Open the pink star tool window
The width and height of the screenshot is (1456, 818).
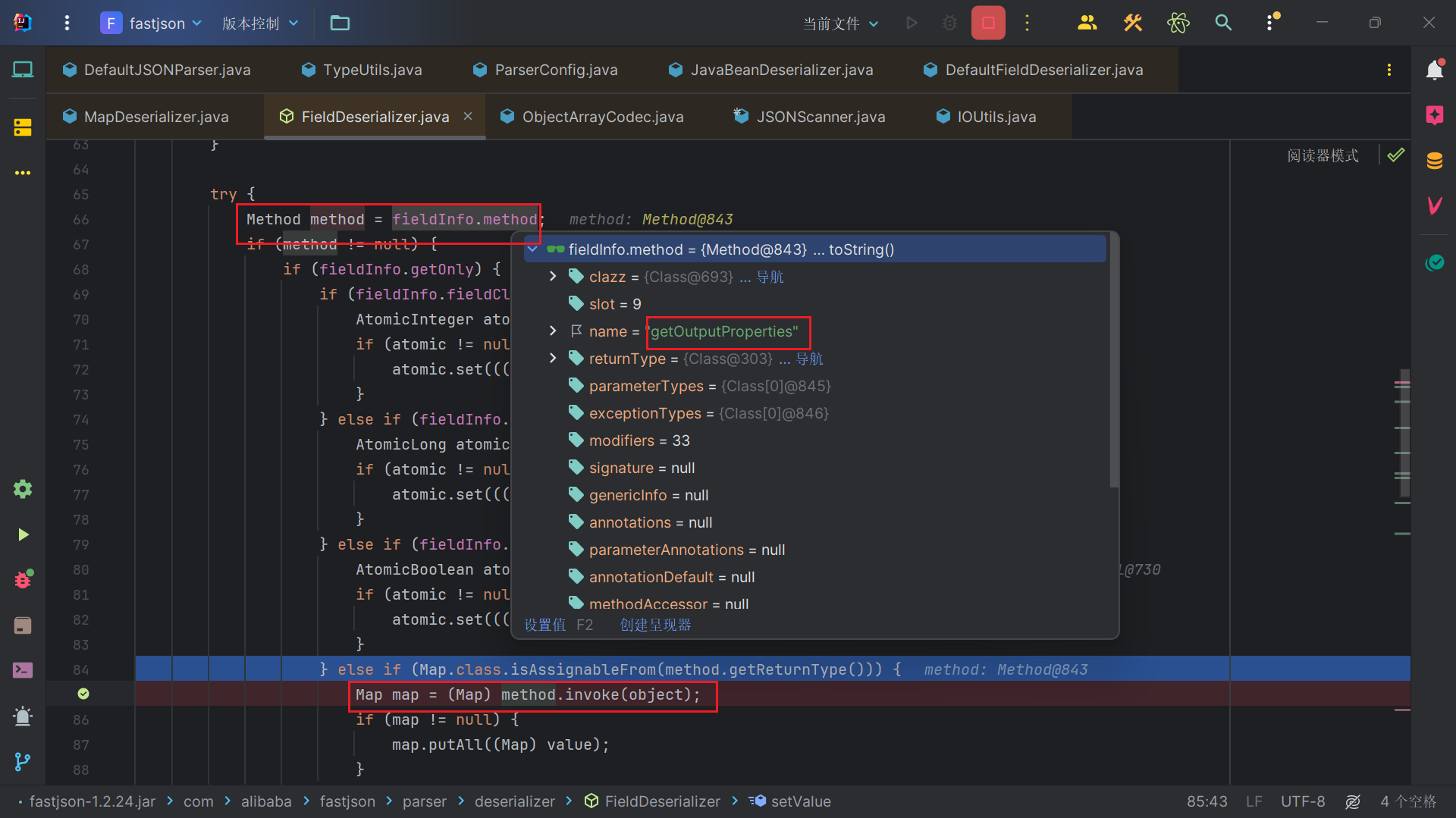tap(1435, 115)
